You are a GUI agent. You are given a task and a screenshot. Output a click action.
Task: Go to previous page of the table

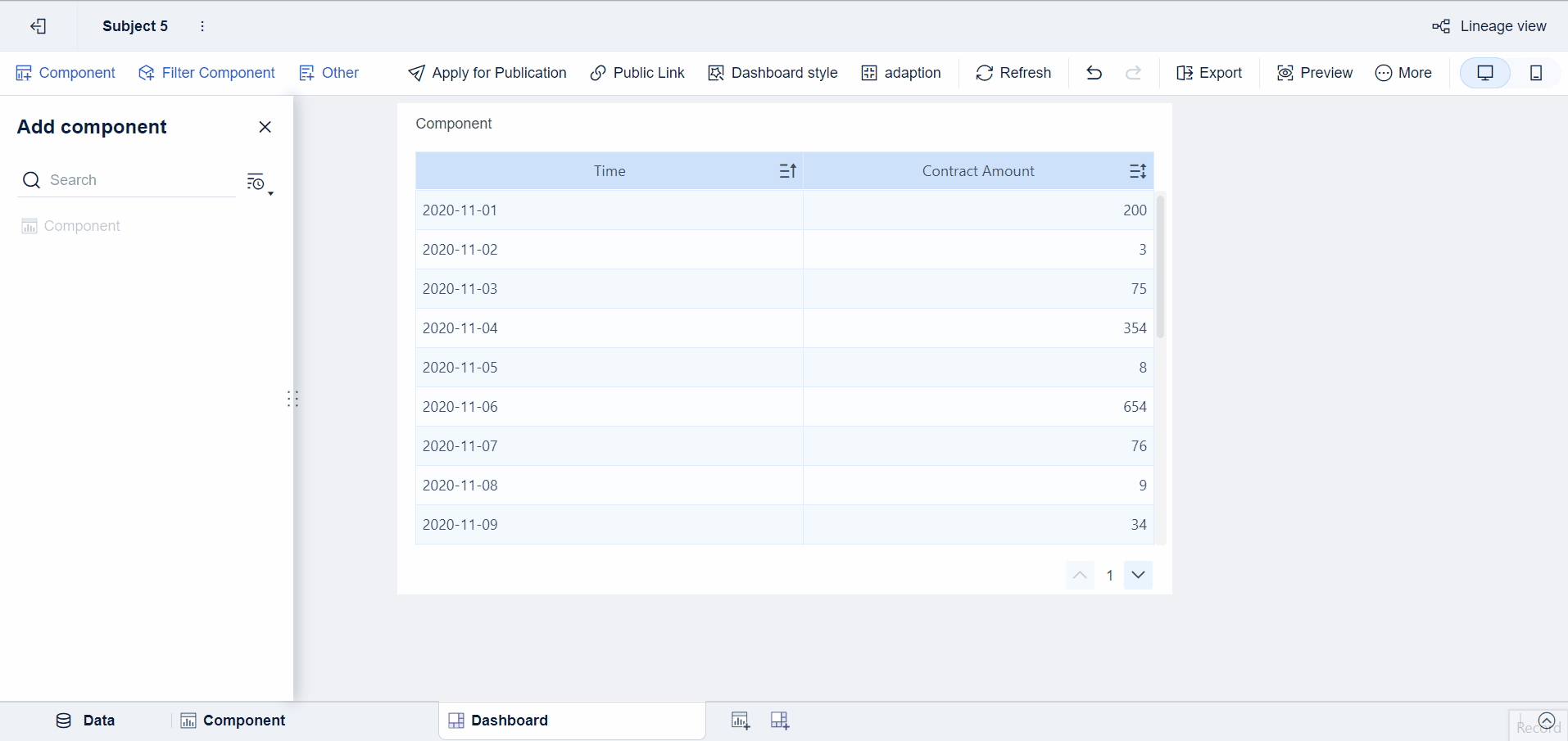(1080, 575)
